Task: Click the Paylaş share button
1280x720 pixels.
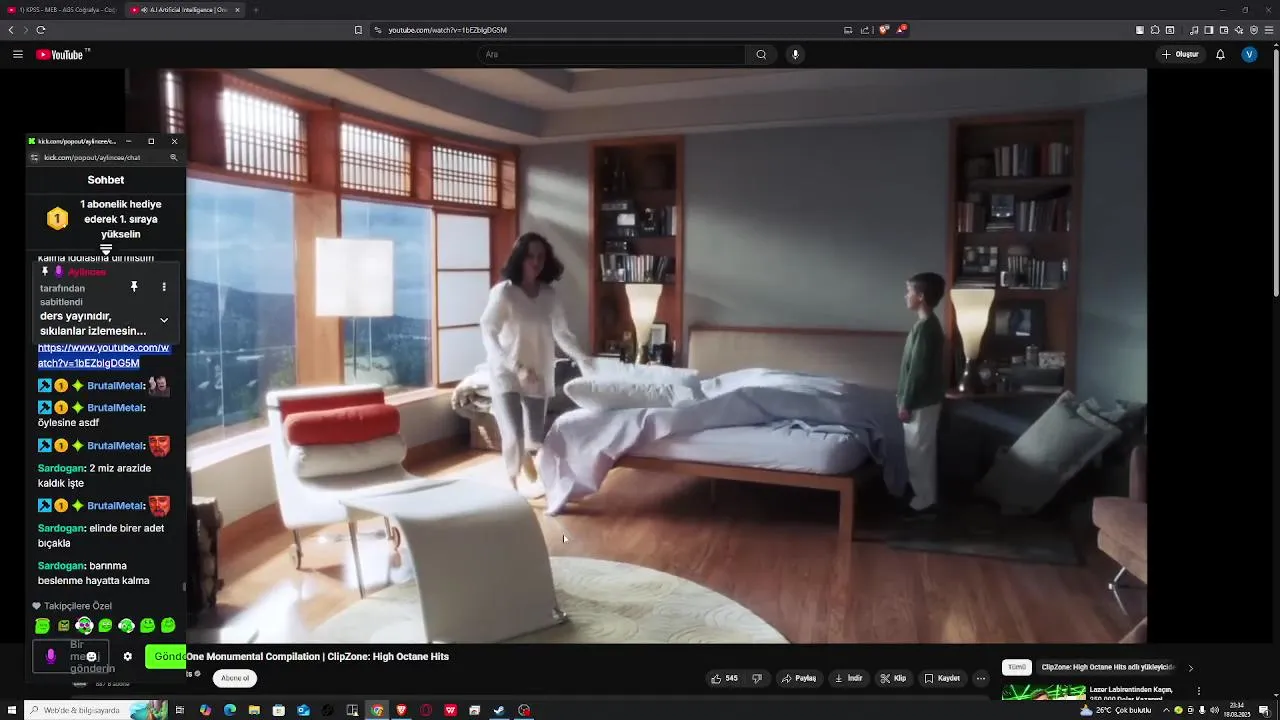Action: (x=799, y=678)
